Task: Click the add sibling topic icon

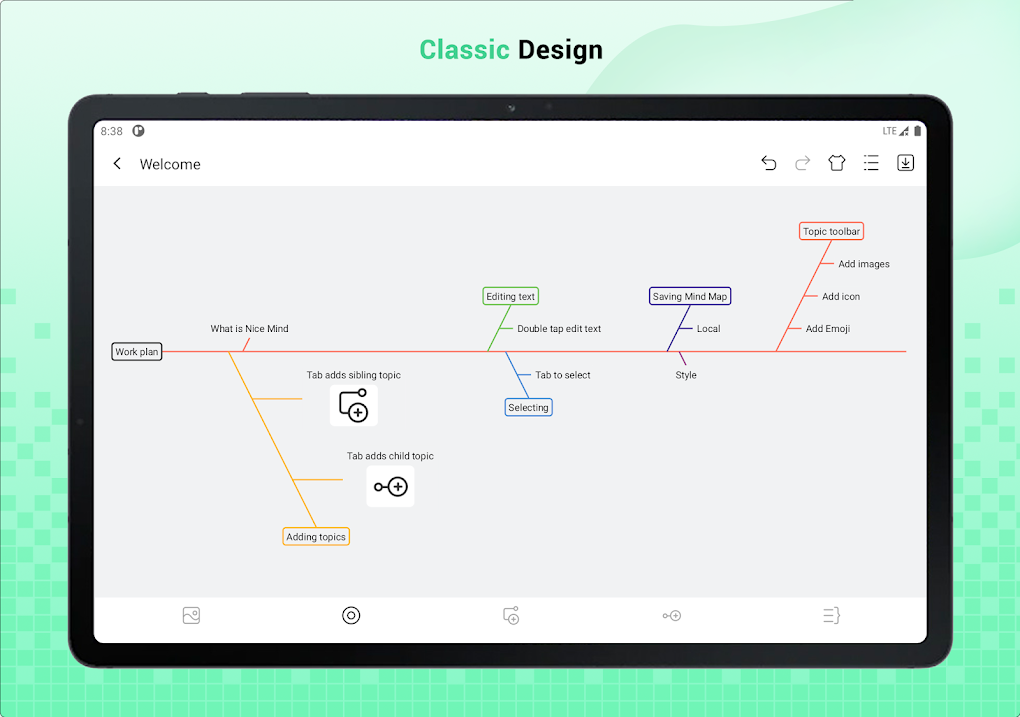Action: click(511, 615)
